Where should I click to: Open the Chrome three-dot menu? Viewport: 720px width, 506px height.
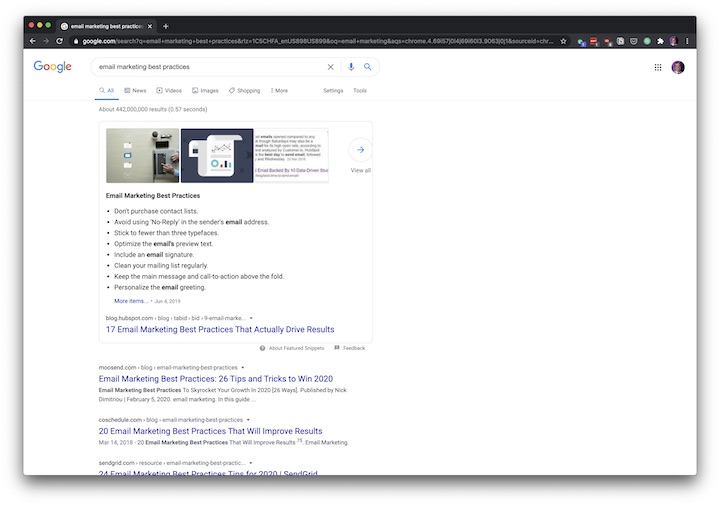(x=687, y=41)
